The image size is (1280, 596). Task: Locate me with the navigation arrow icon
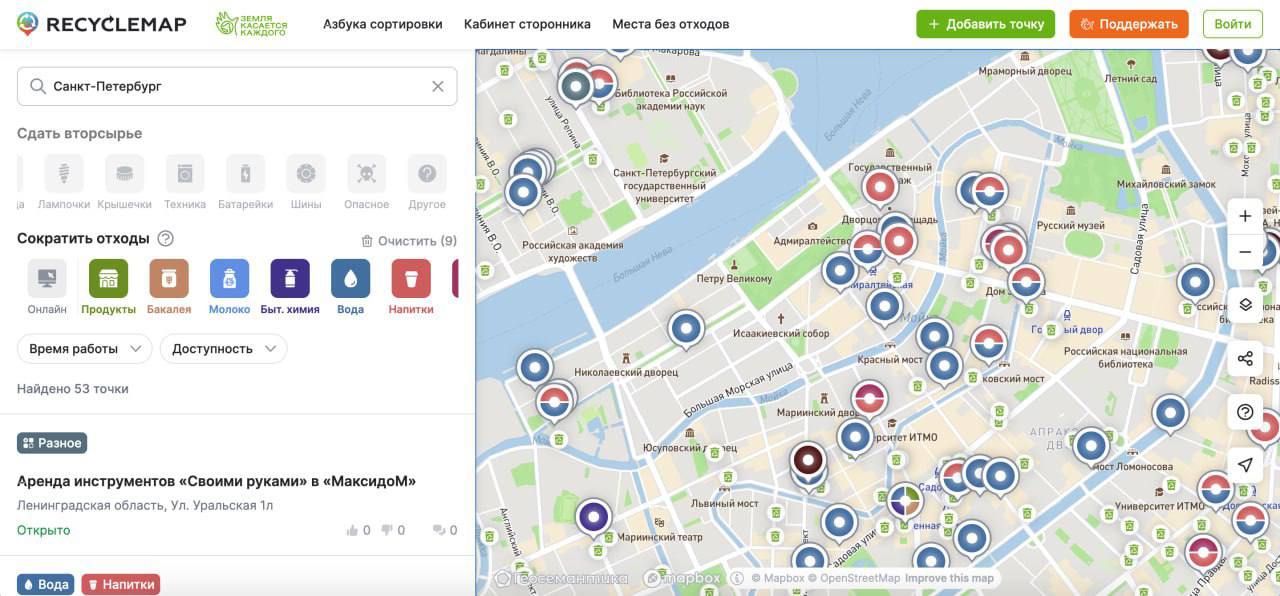[x=1245, y=465]
